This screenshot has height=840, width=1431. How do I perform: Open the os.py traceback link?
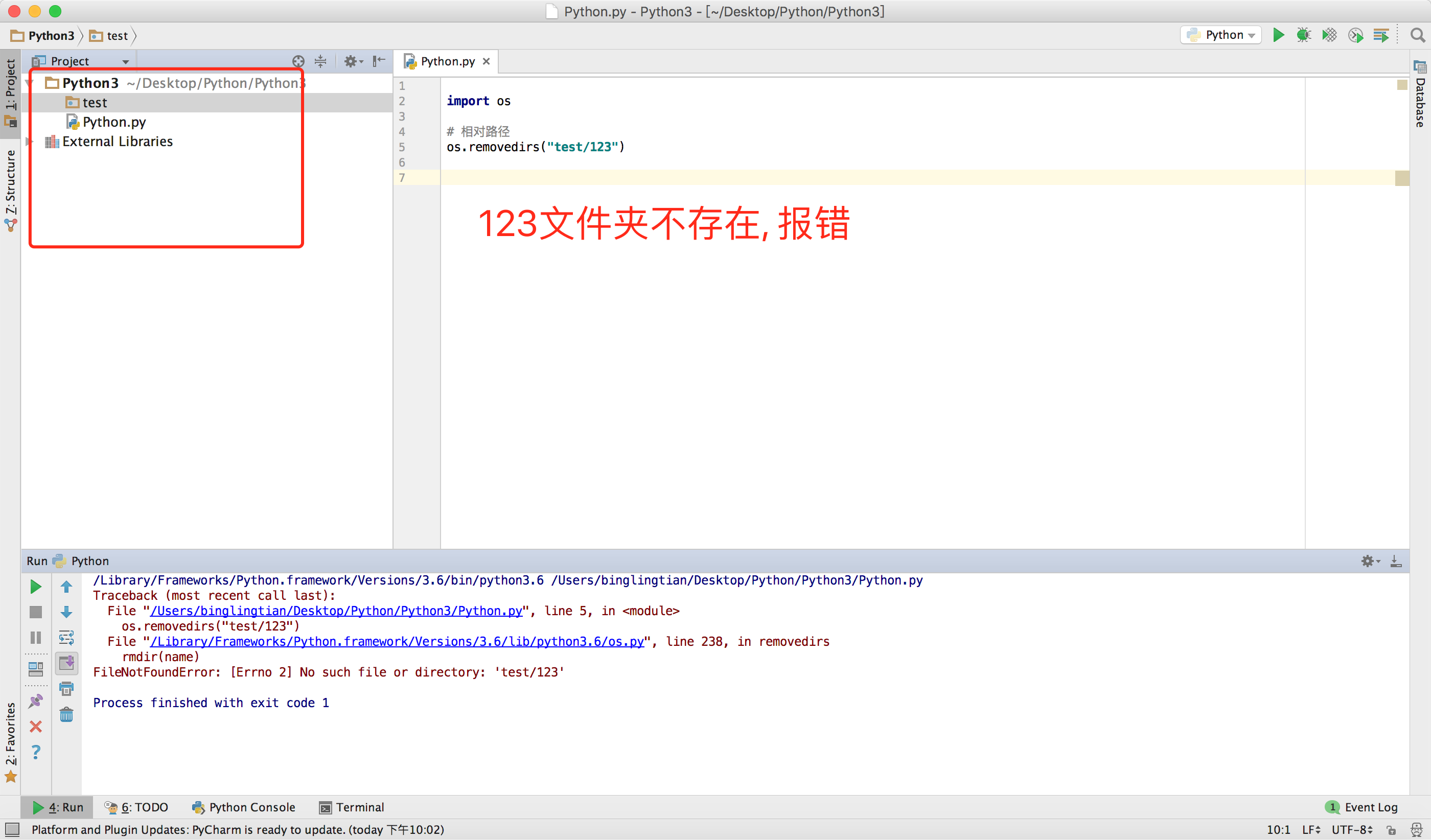pyautogui.click(x=397, y=641)
